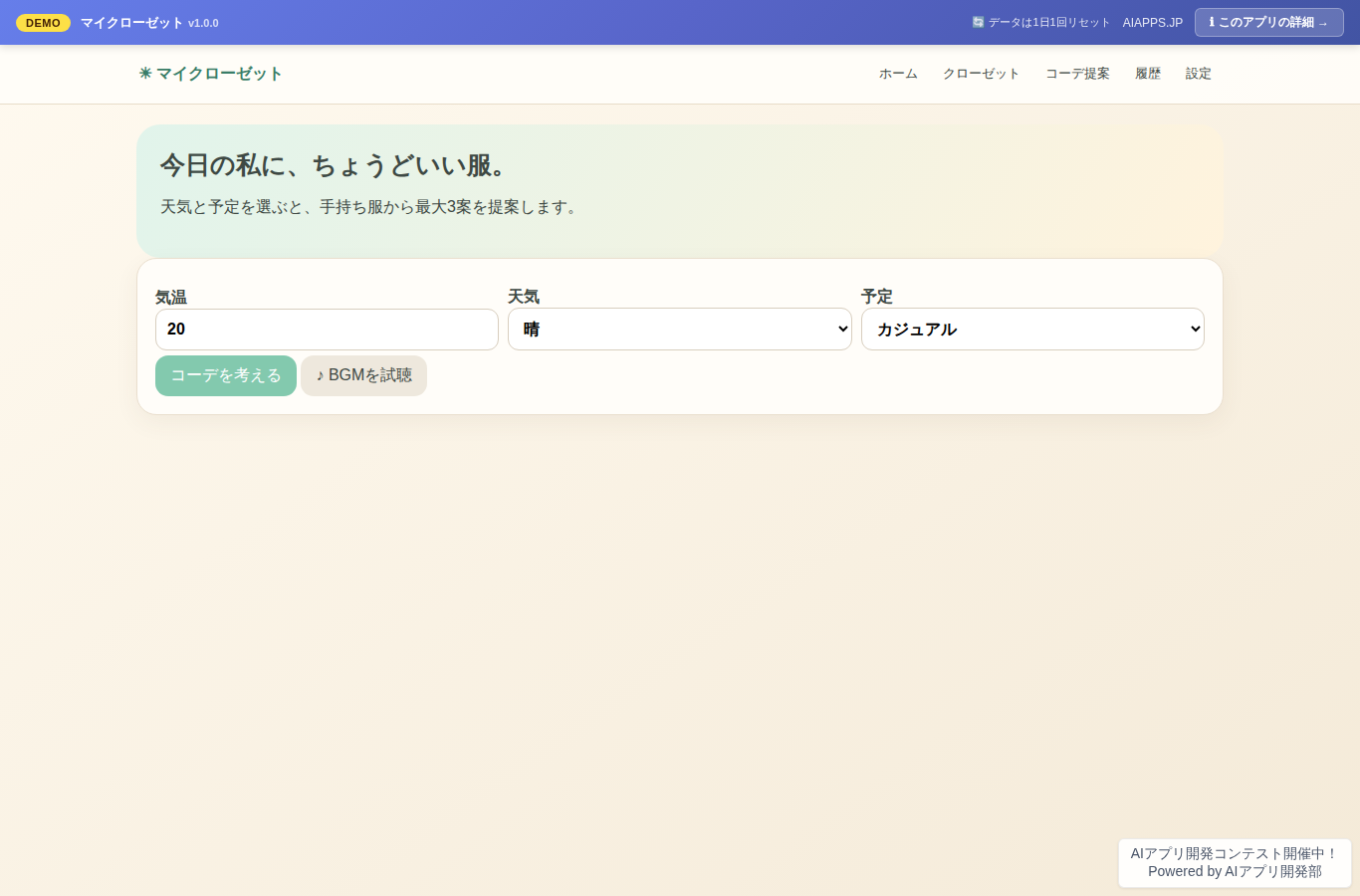Click the マイクローゼット logo link
1360x896 pixels.
(210, 74)
